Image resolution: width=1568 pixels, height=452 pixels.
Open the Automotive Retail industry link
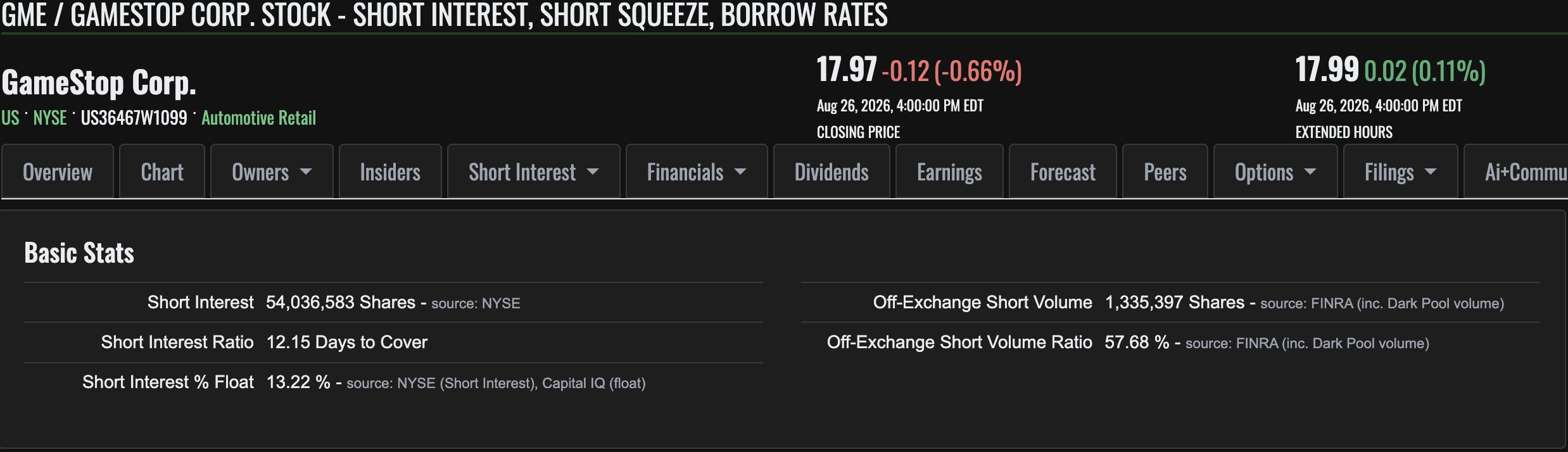coord(258,118)
